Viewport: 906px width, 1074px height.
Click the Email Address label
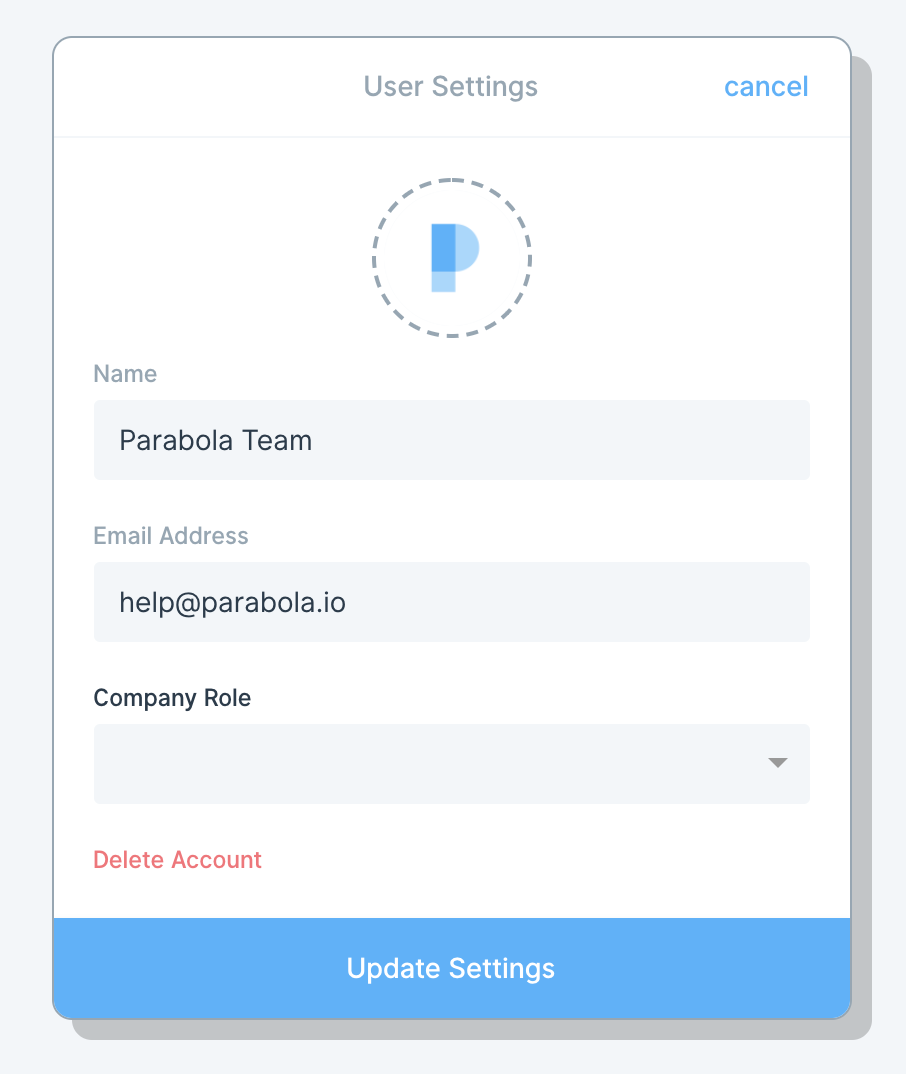click(171, 536)
